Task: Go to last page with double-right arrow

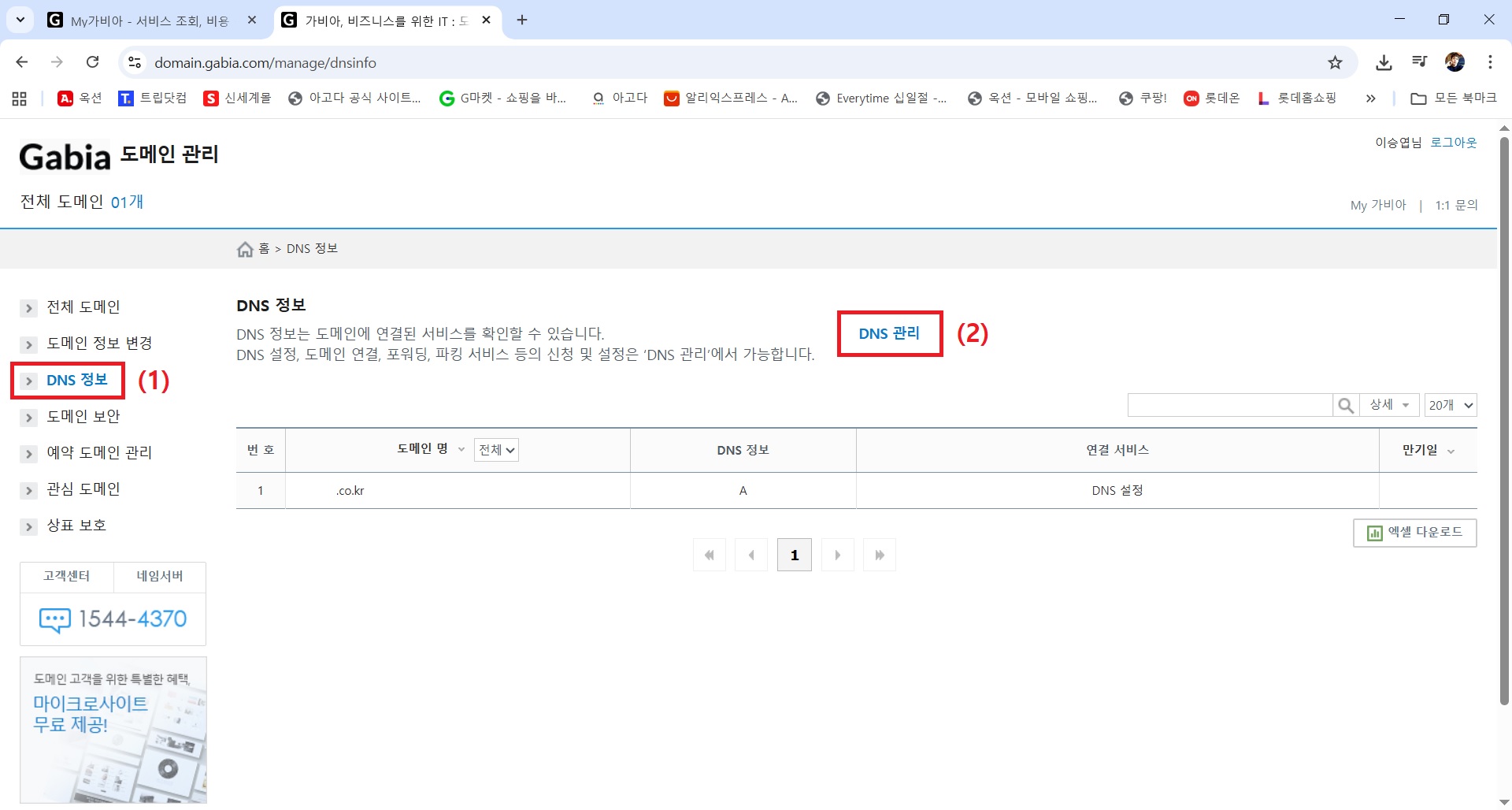Action: (880, 555)
